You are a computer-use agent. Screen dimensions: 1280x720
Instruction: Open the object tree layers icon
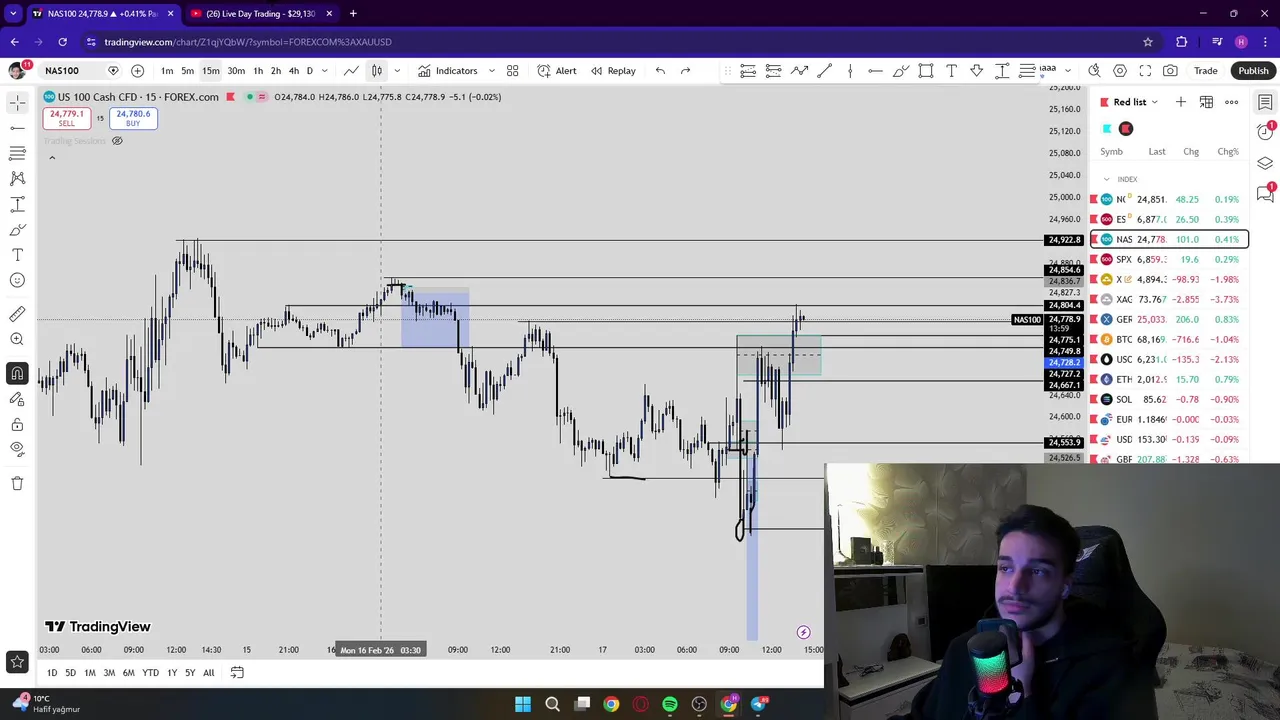click(x=1265, y=163)
